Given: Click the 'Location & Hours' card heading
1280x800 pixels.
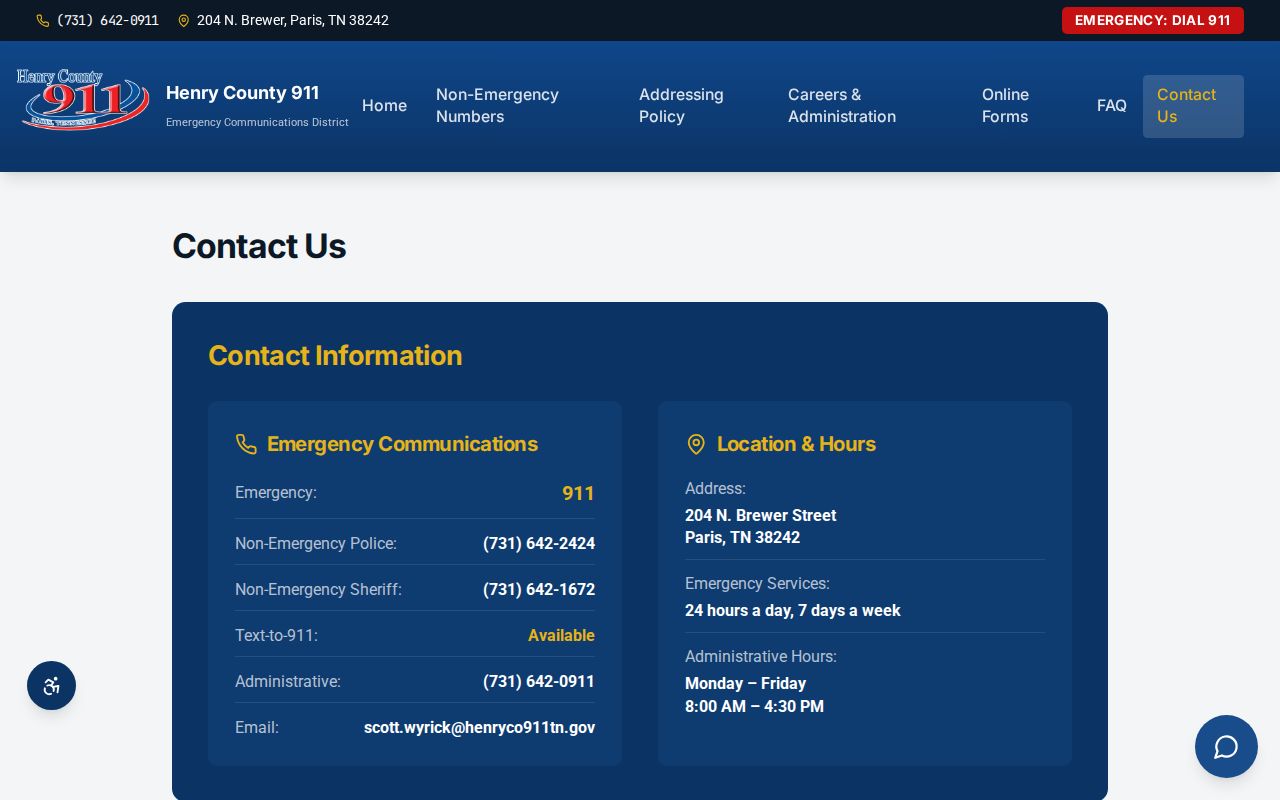Looking at the screenshot, I should [796, 444].
